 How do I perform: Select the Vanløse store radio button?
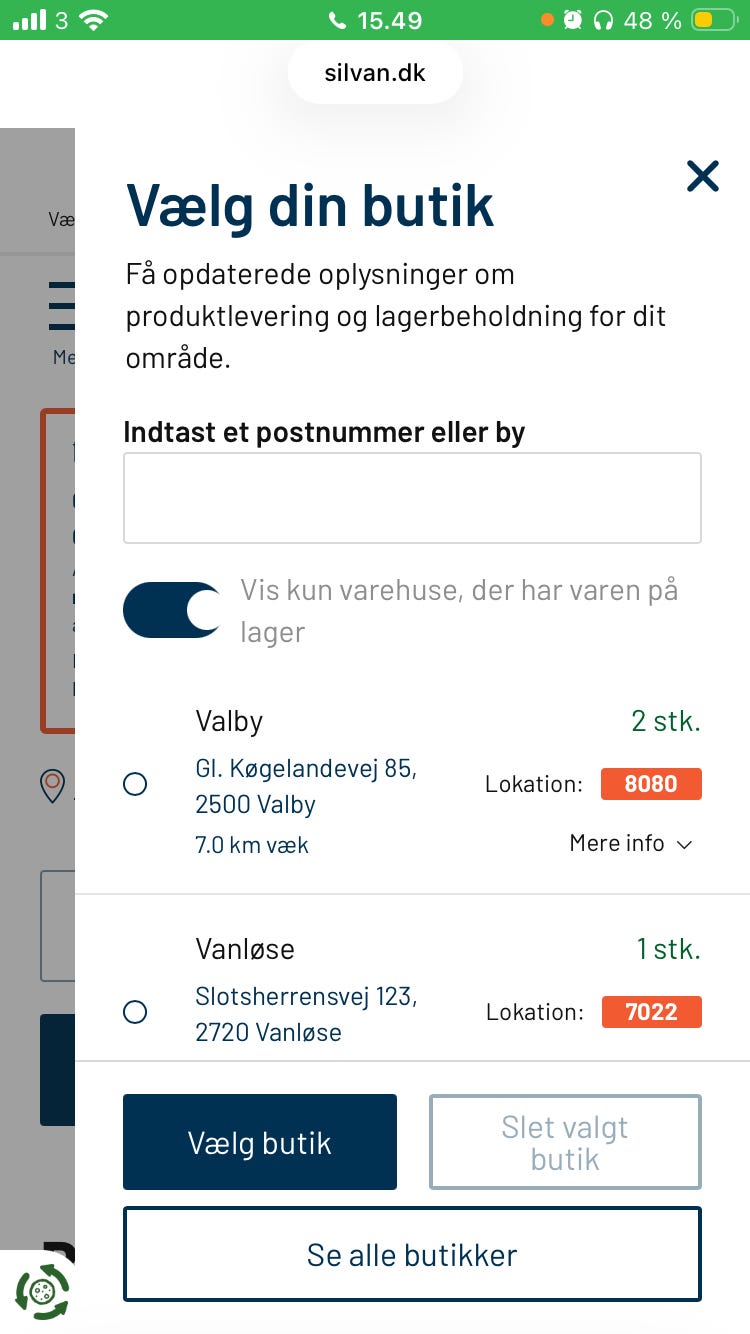tap(135, 1012)
